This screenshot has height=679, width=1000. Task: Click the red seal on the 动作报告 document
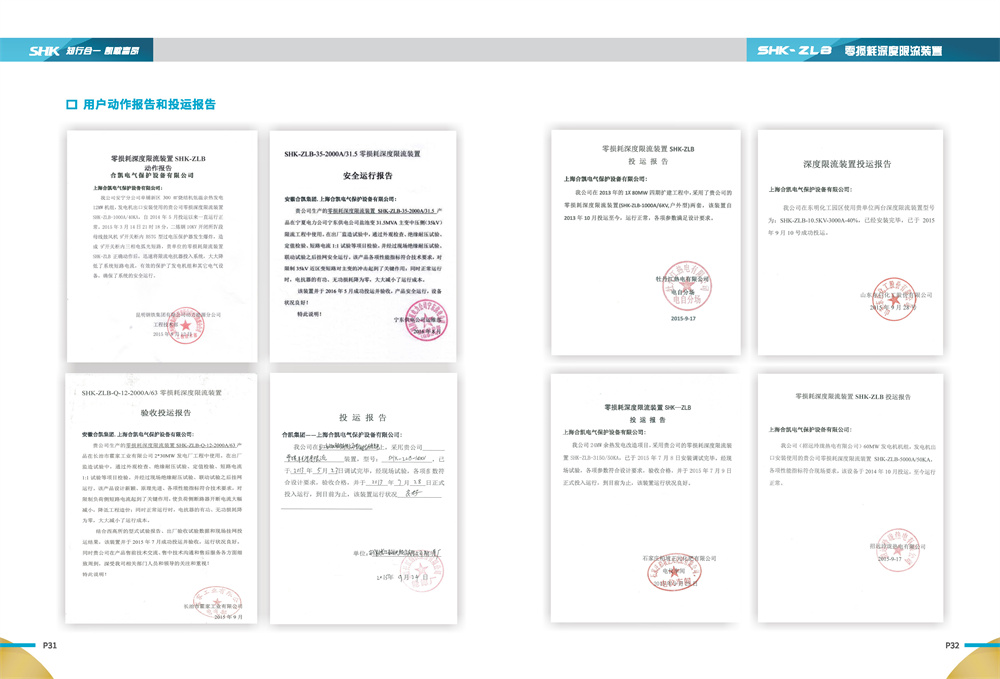click(x=186, y=325)
